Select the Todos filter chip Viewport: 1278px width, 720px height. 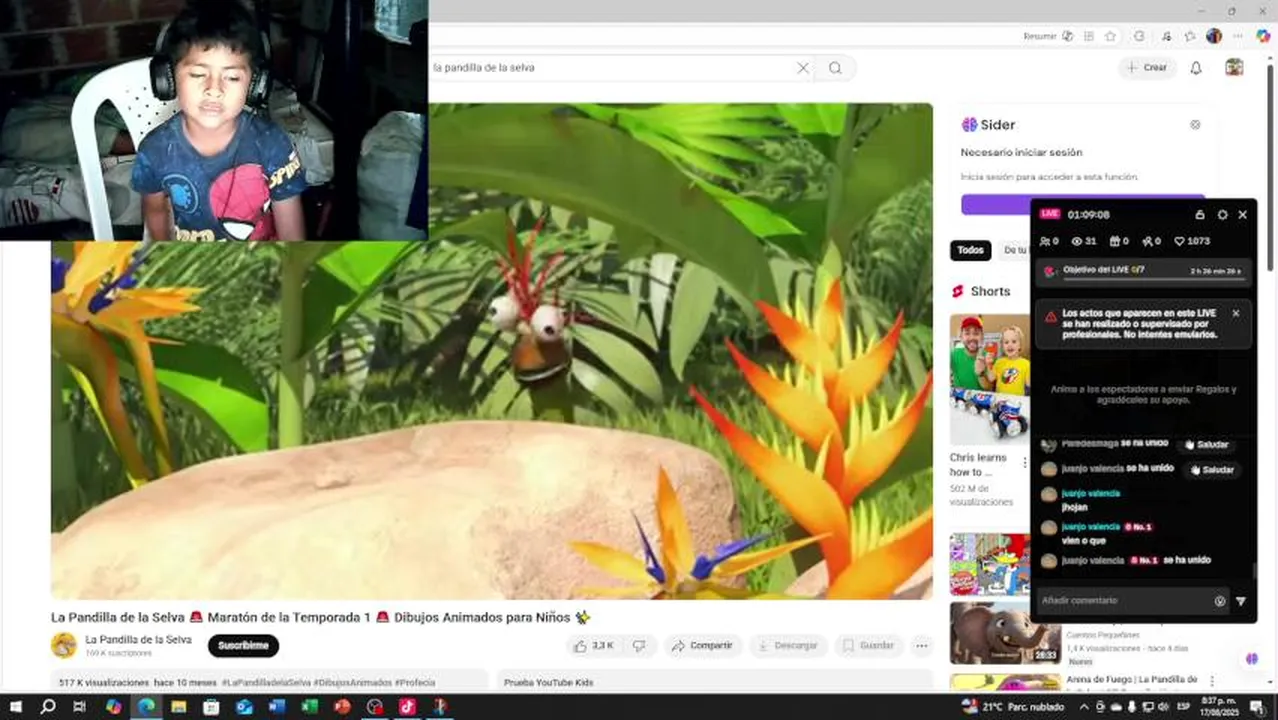[x=970, y=250]
